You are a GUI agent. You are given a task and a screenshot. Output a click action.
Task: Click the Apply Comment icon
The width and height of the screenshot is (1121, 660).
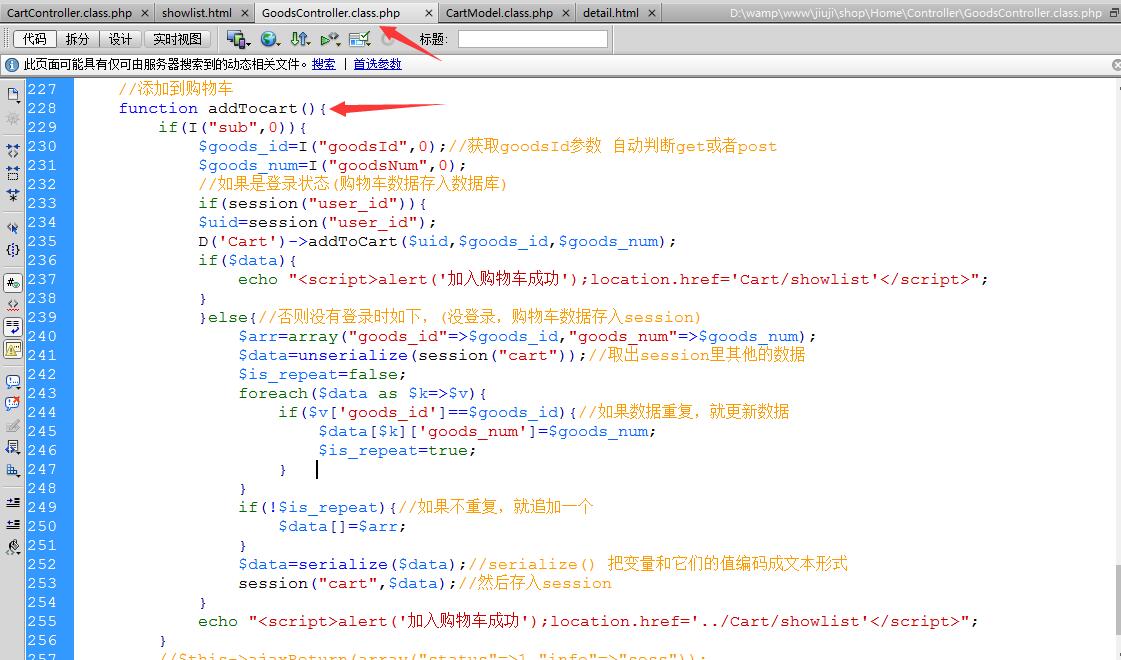click(13, 382)
